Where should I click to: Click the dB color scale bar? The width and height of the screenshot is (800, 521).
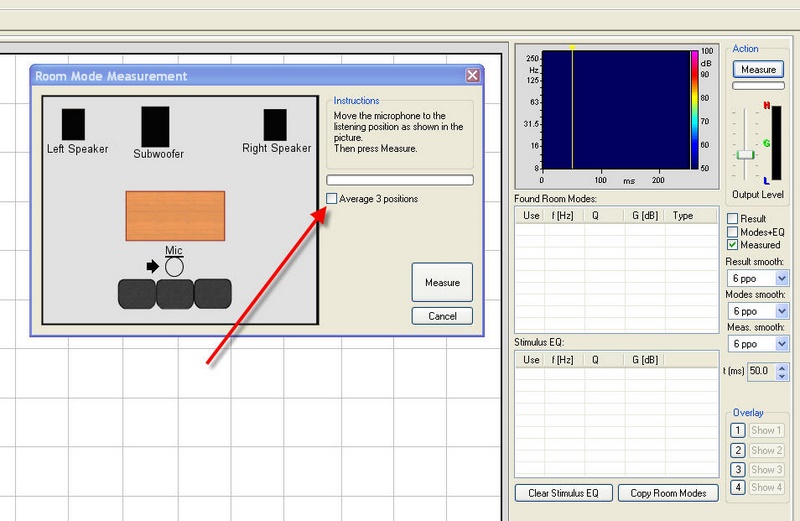click(694, 109)
